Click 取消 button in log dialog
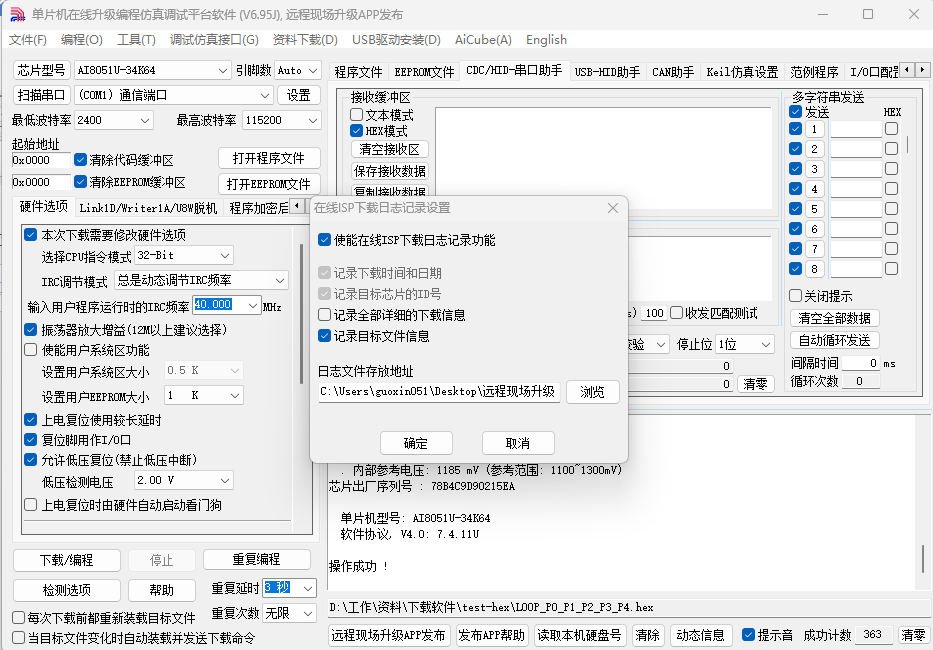 tap(518, 443)
